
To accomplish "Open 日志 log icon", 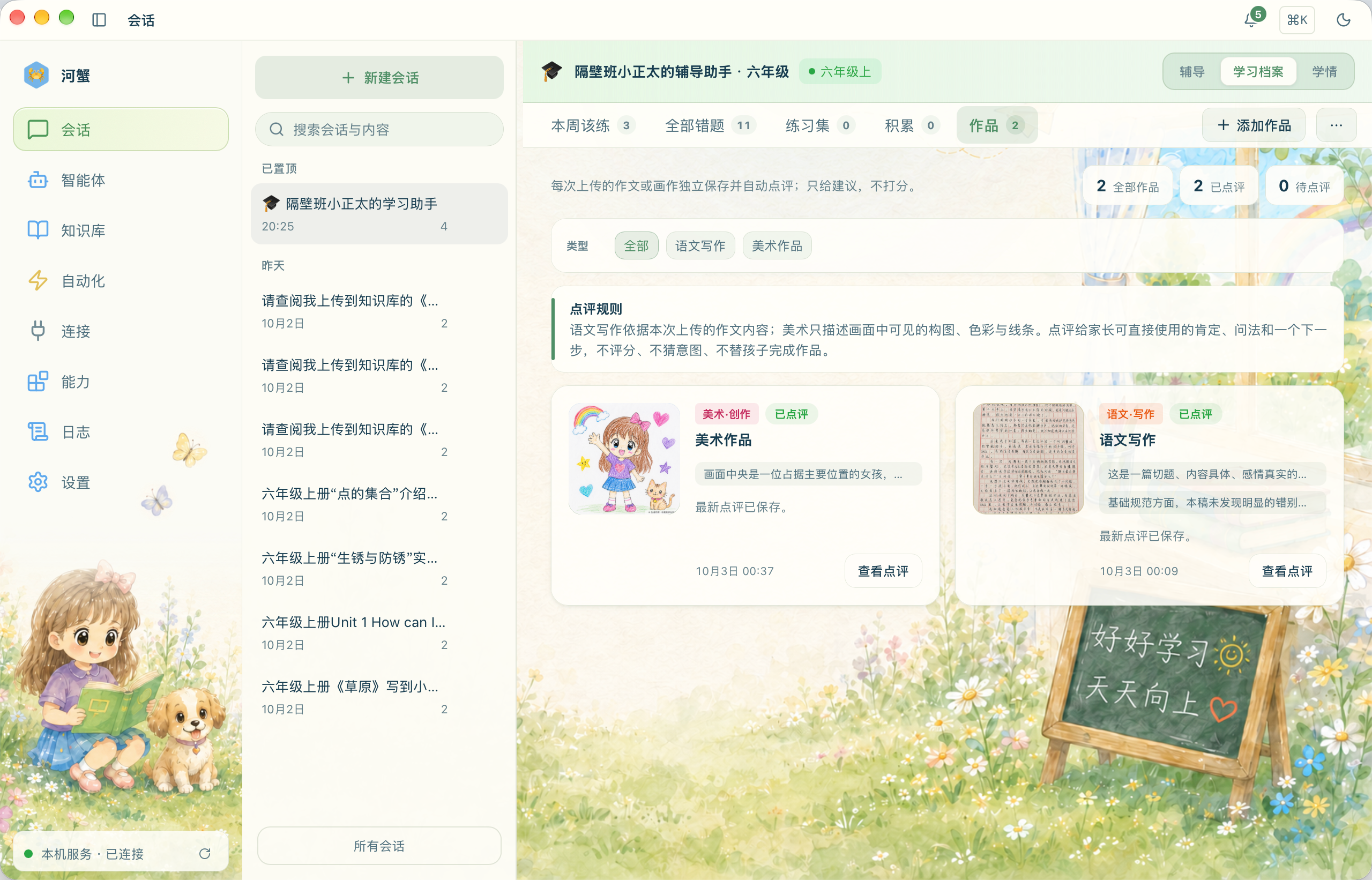I will [38, 431].
